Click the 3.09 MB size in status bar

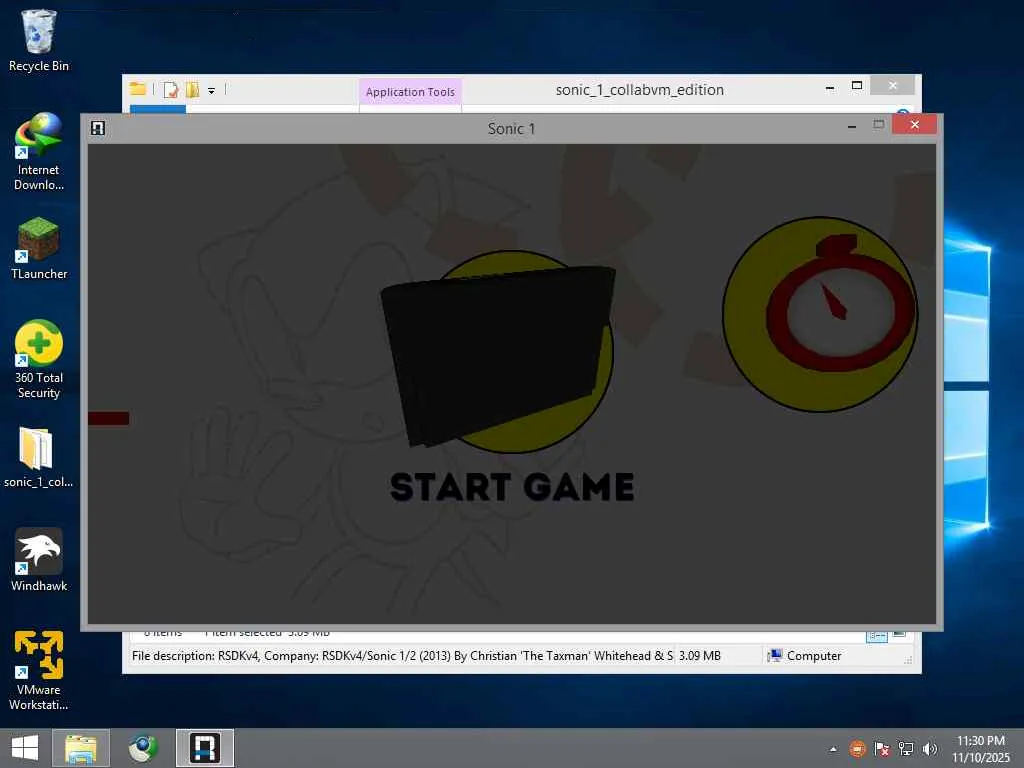point(699,656)
